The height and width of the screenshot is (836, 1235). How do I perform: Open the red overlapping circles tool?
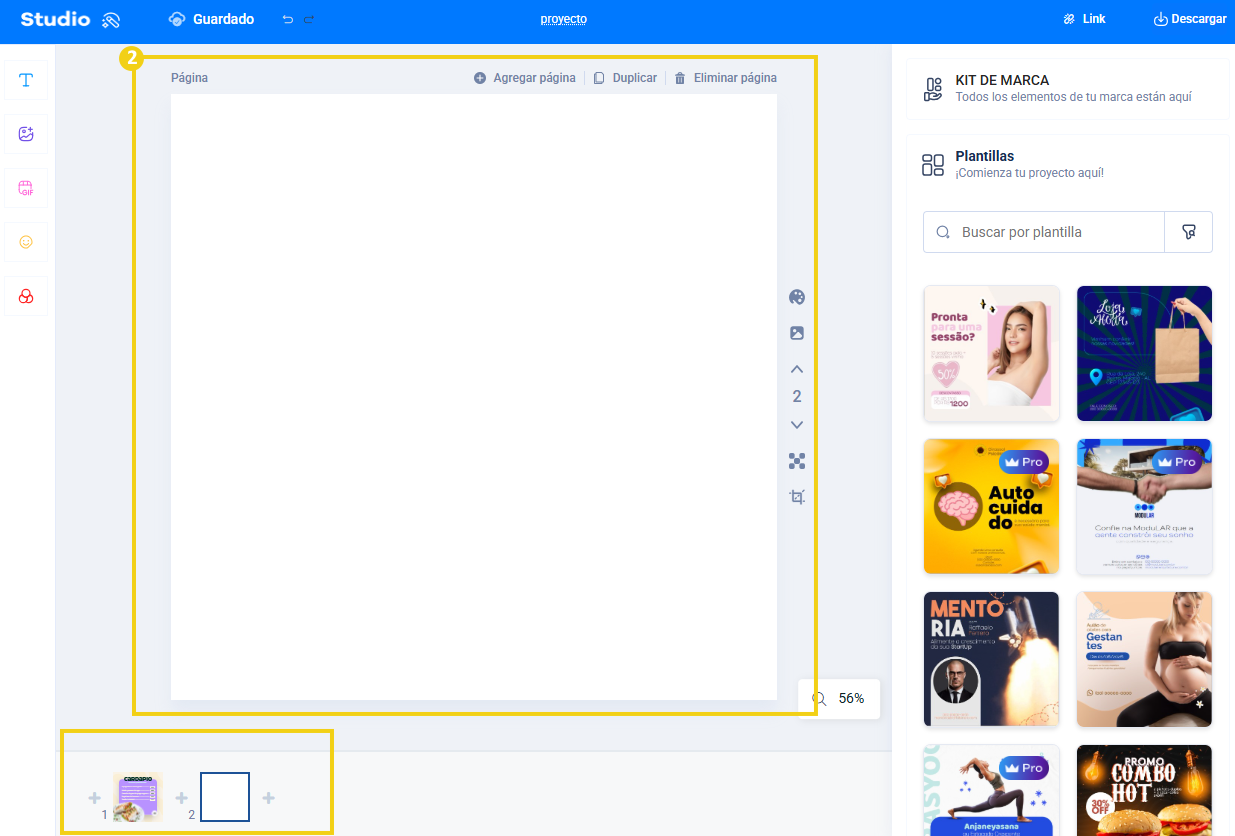coord(26,296)
